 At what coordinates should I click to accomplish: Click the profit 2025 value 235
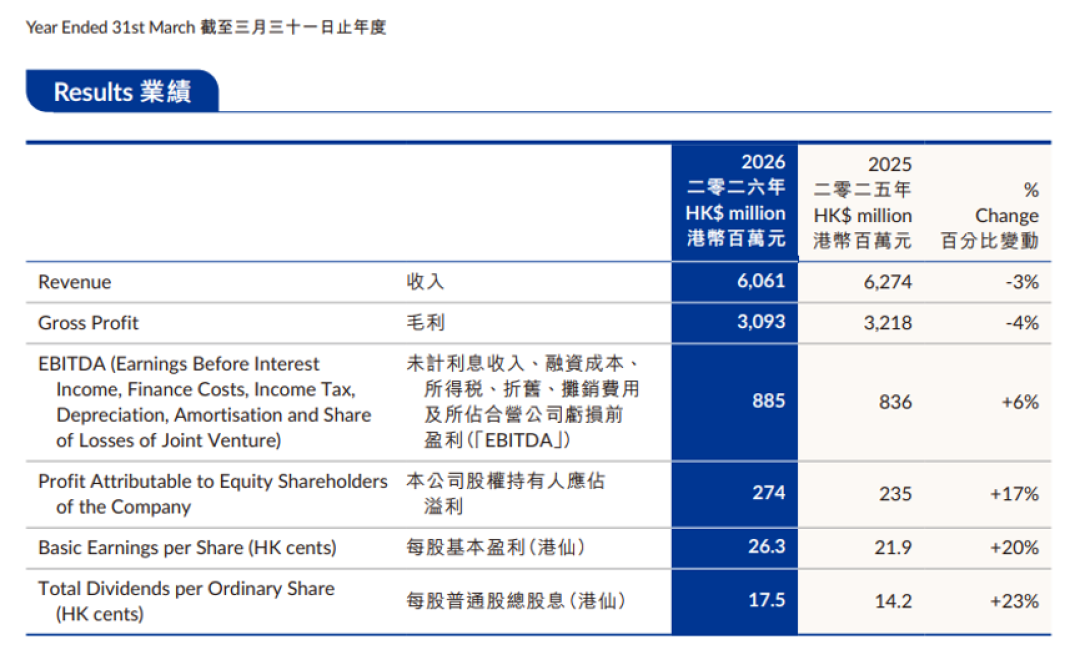[895, 494]
